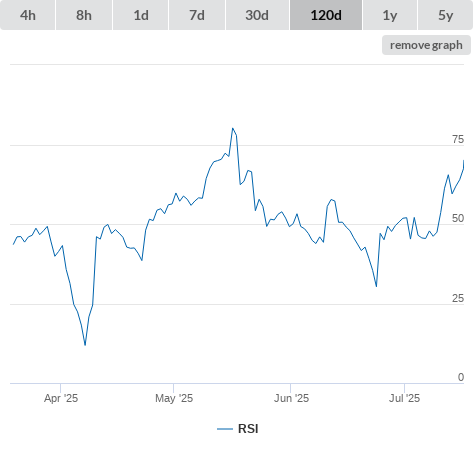Open the 5y time range
The width and height of the screenshot is (474, 455).
[x=445, y=15]
